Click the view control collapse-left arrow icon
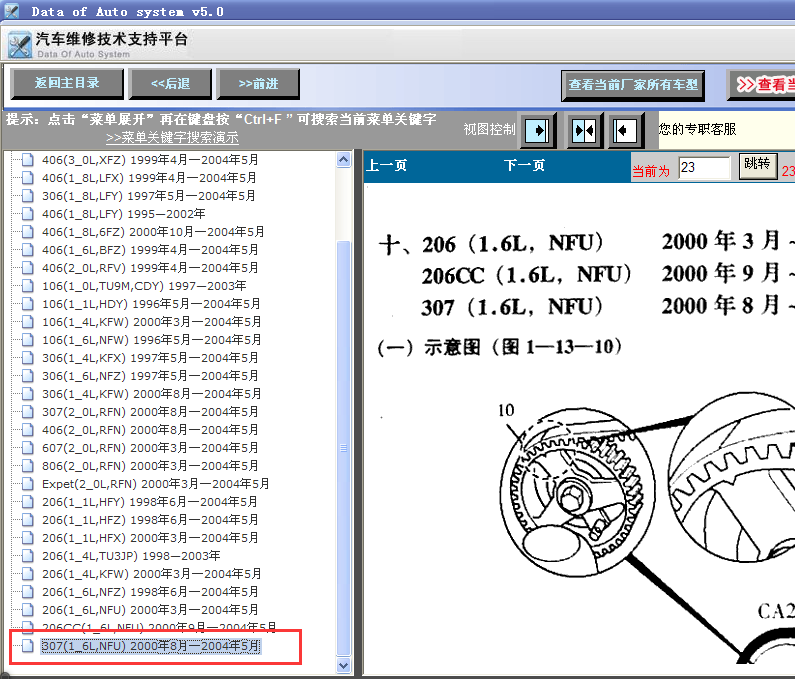The width and height of the screenshot is (795, 679). (x=626, y=131)
